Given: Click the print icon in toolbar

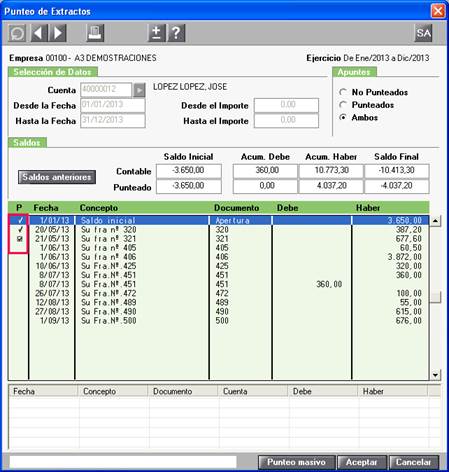Looking at the screenshot, I should click(x=95, y=33).
